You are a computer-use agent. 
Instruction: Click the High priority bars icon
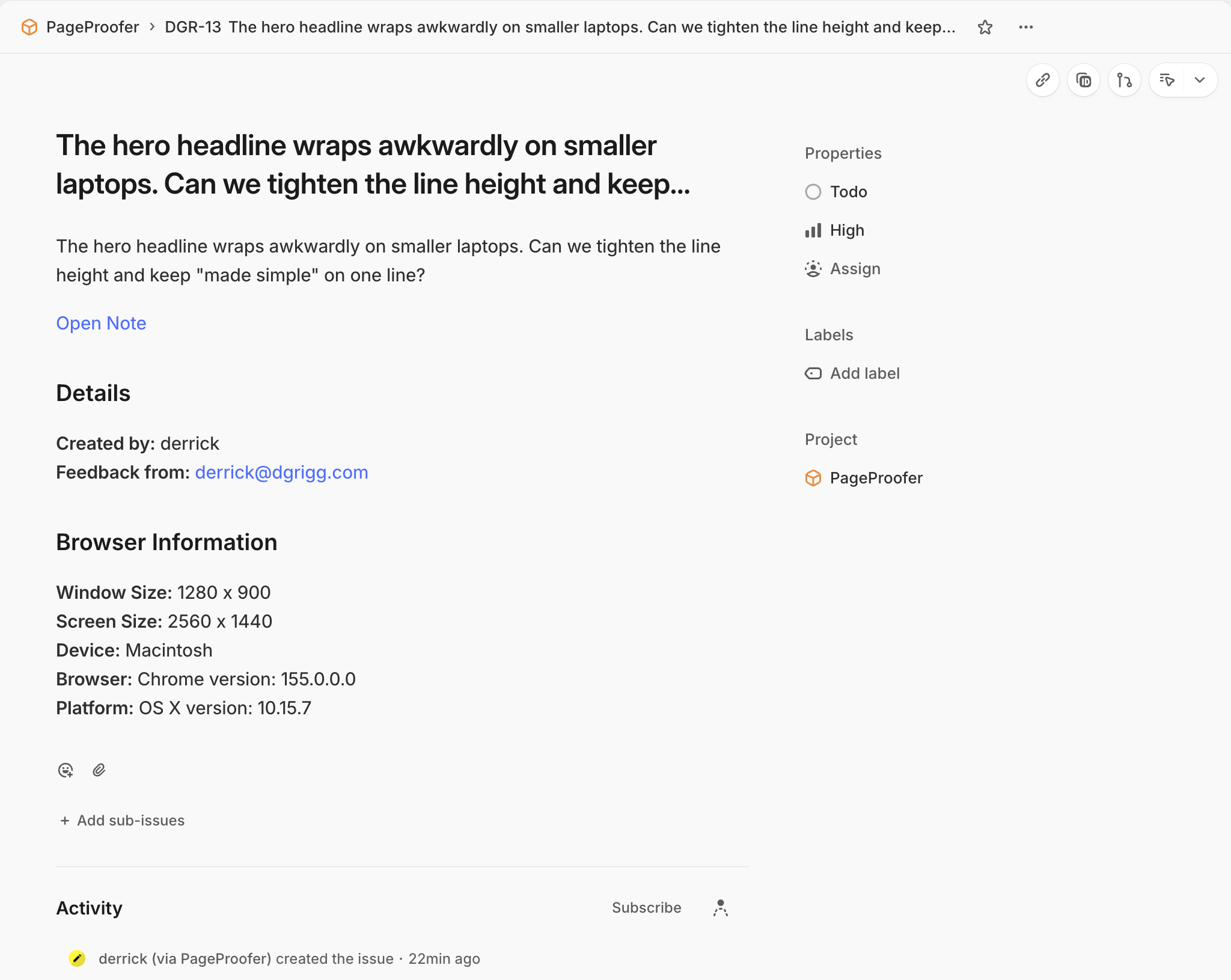point(813,230)
